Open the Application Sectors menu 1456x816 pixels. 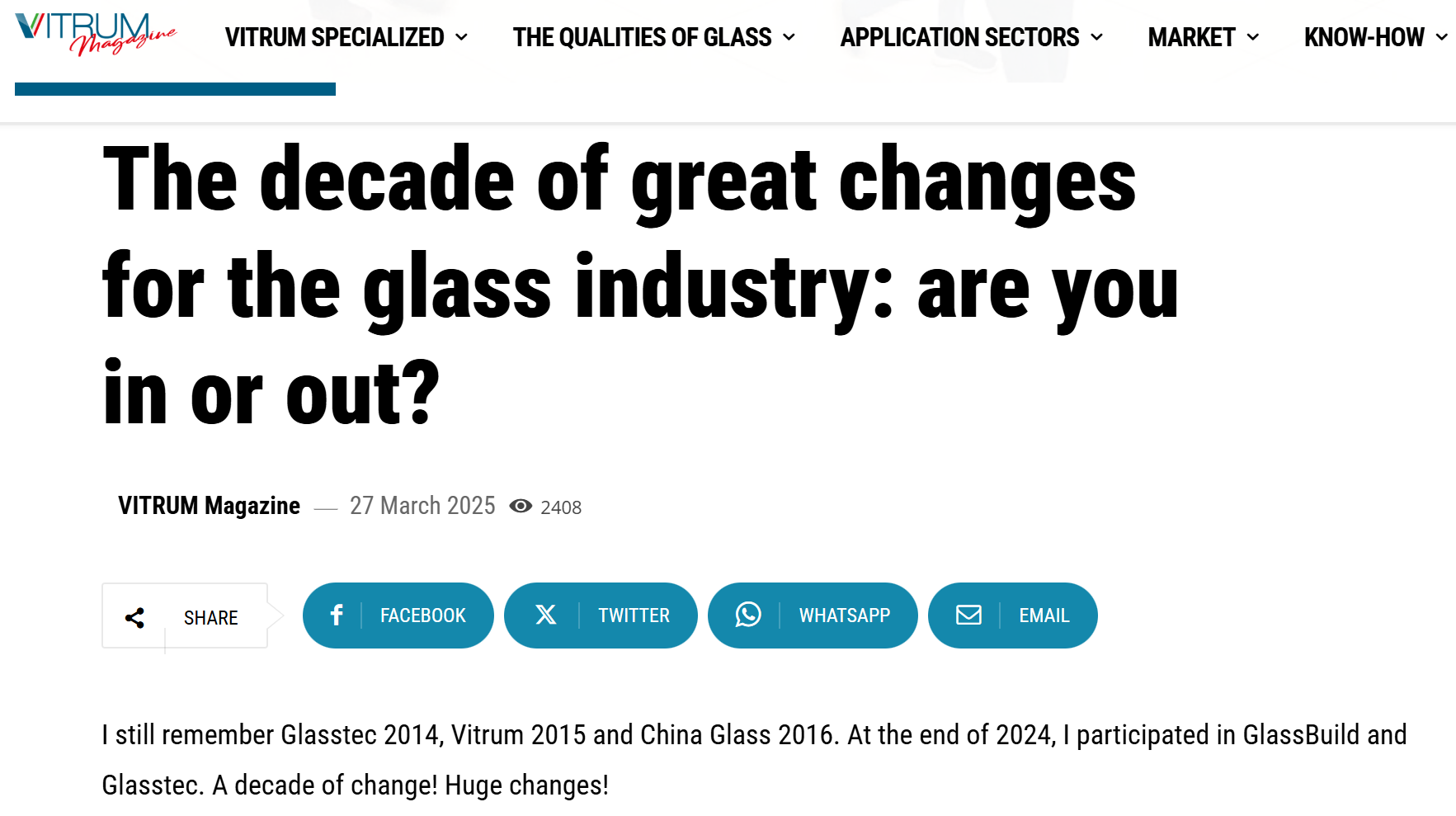click(959, 37)
